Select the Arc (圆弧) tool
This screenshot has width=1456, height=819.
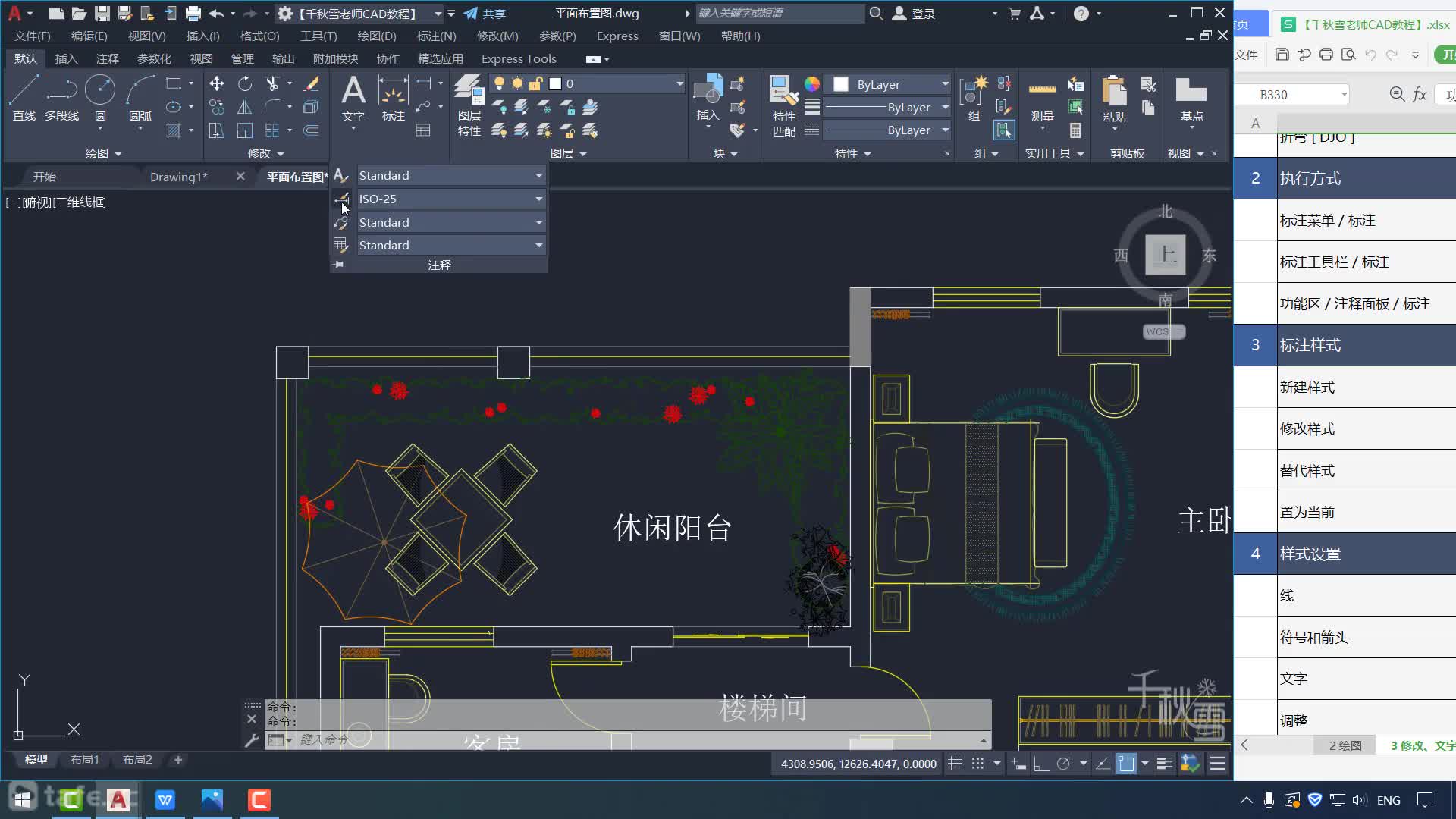click(x=140, y=99)
